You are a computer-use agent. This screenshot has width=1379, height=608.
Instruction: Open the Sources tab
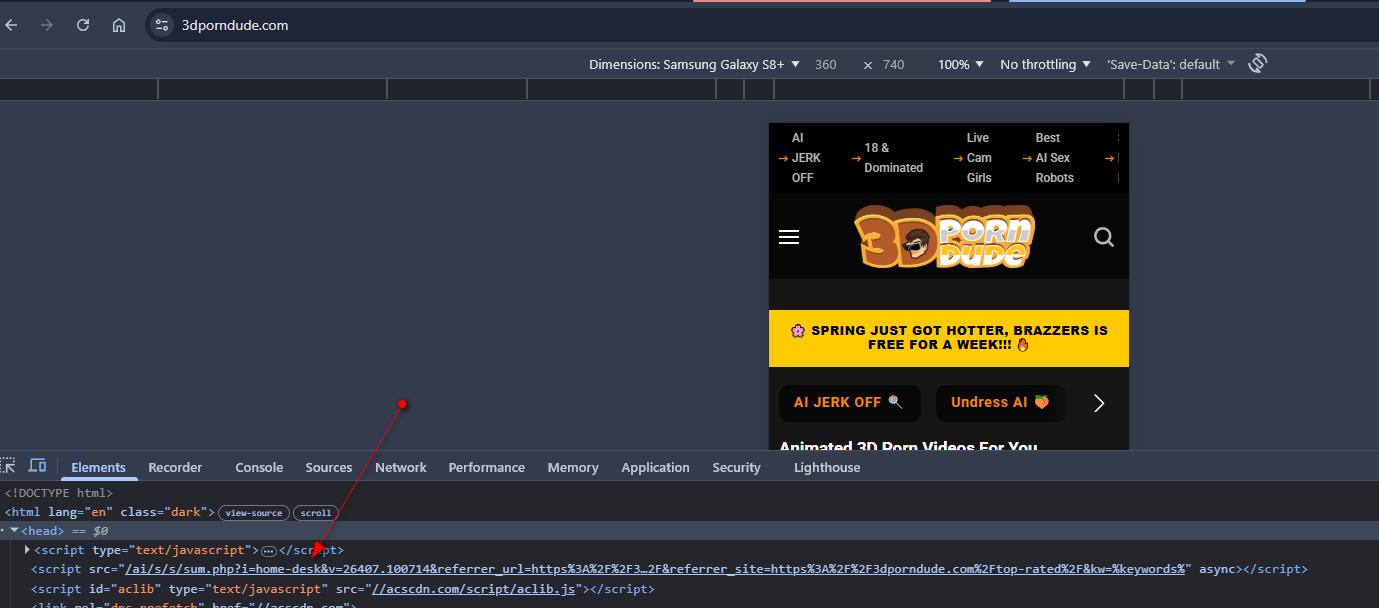click(x=329, y=467)
